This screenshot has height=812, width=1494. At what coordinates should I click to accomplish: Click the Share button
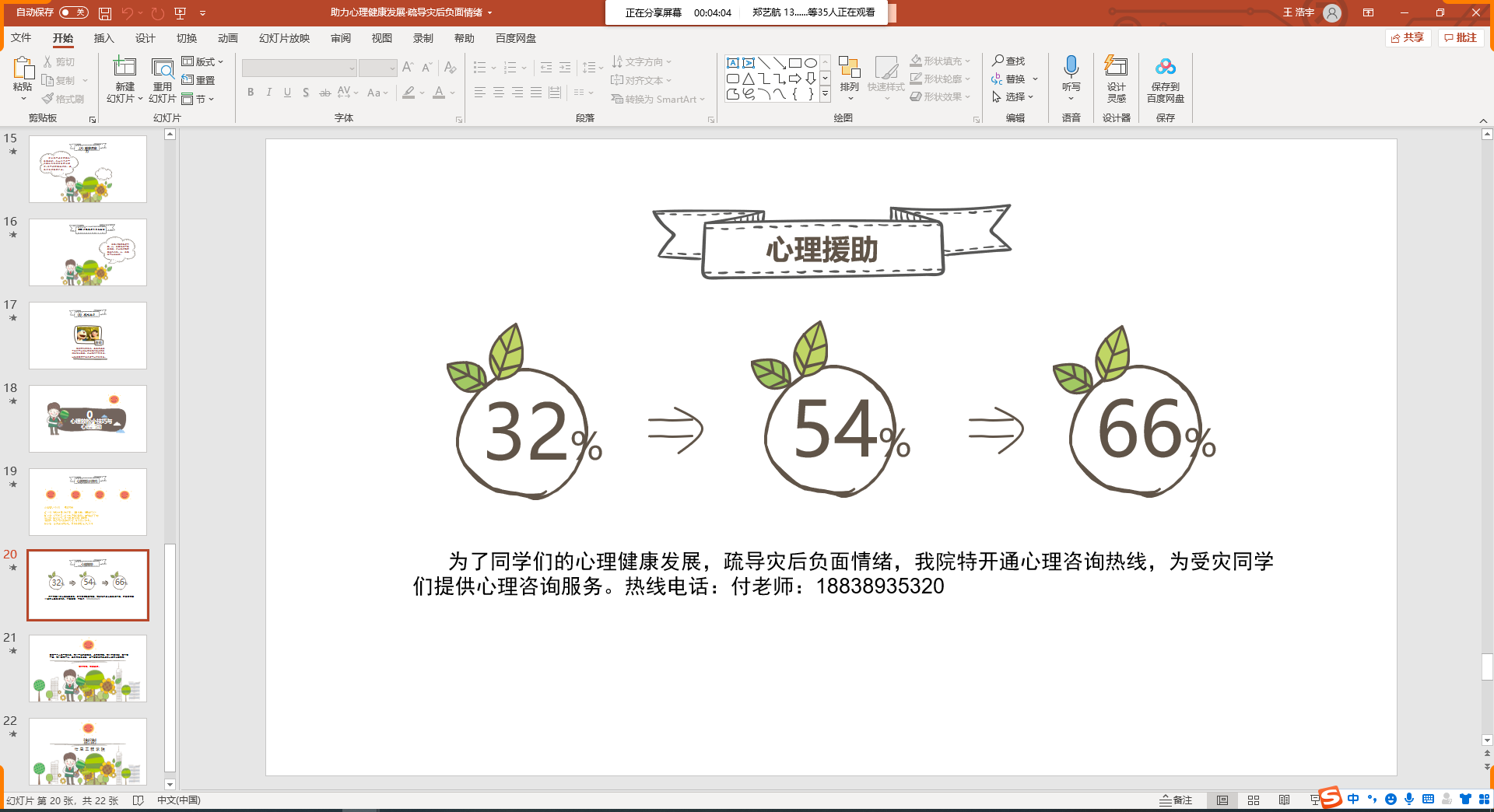click(x=1408, y=37)
